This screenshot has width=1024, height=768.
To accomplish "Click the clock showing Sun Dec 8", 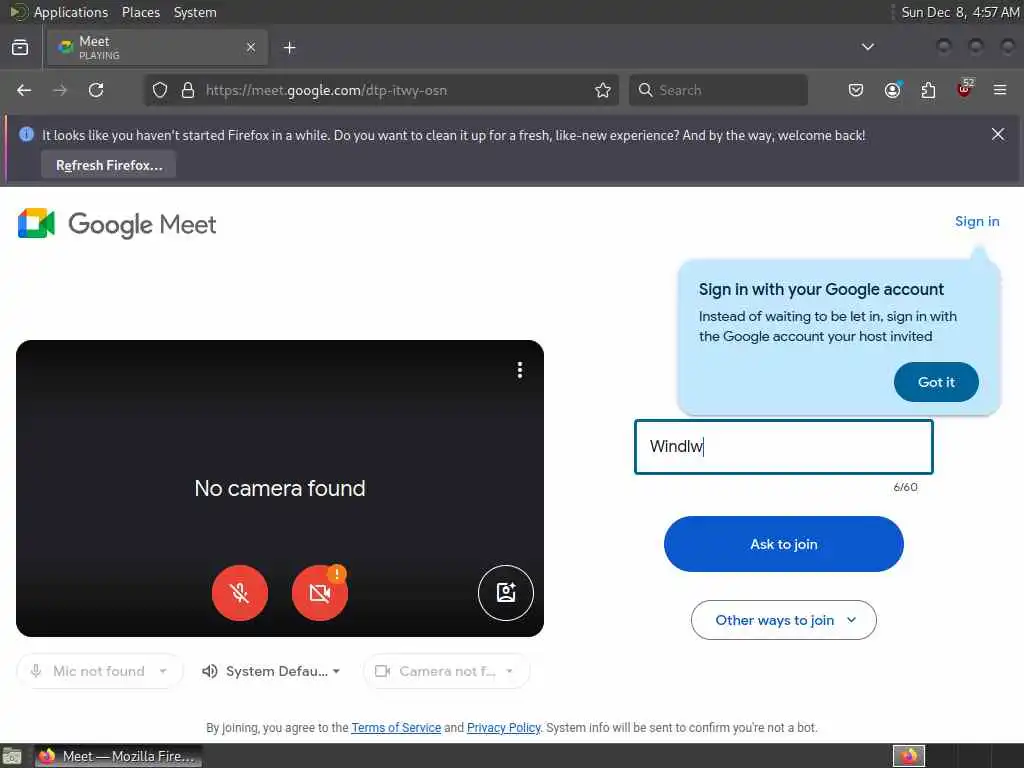I will [959, 12].
